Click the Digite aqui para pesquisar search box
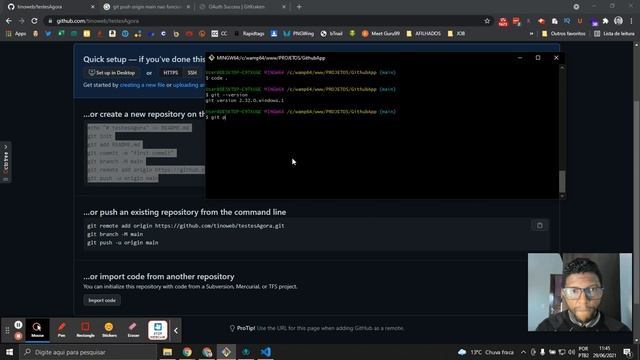640x360 pixels. [88, 352]
